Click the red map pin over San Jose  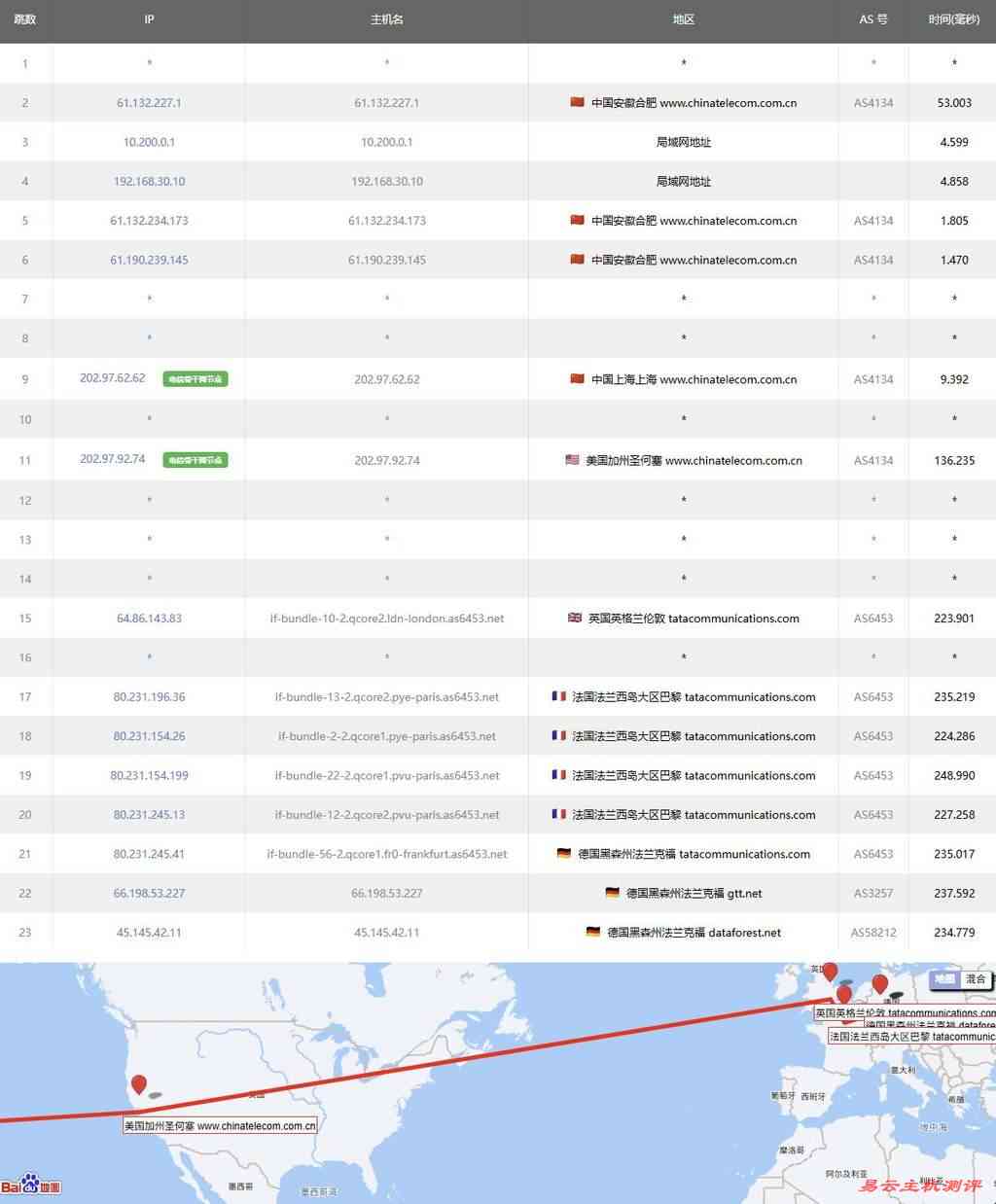[139, 1084]
